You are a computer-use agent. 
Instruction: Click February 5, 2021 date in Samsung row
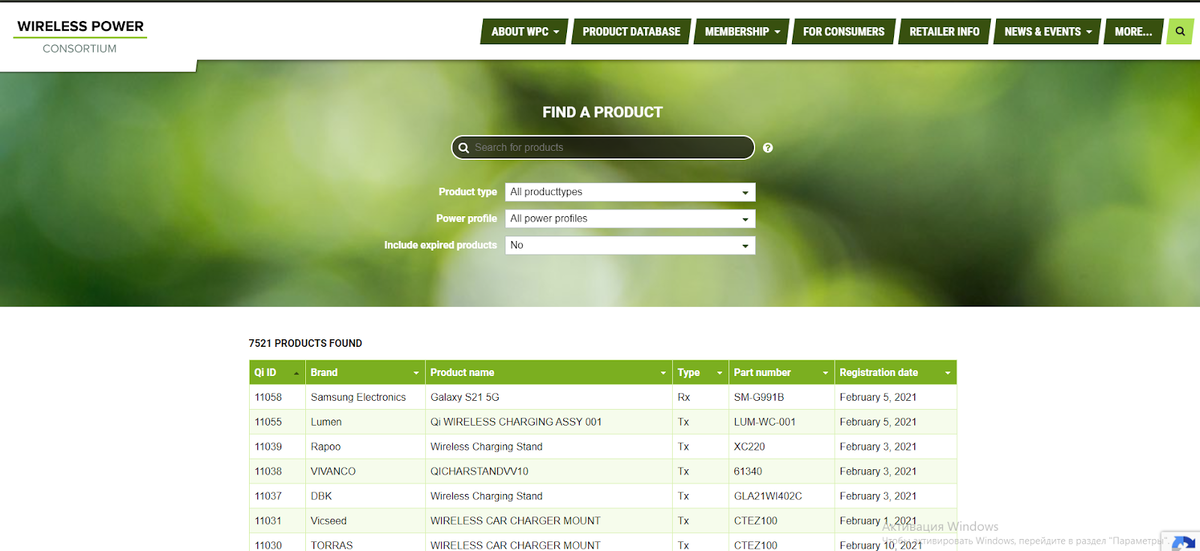[x=878, y=397]
